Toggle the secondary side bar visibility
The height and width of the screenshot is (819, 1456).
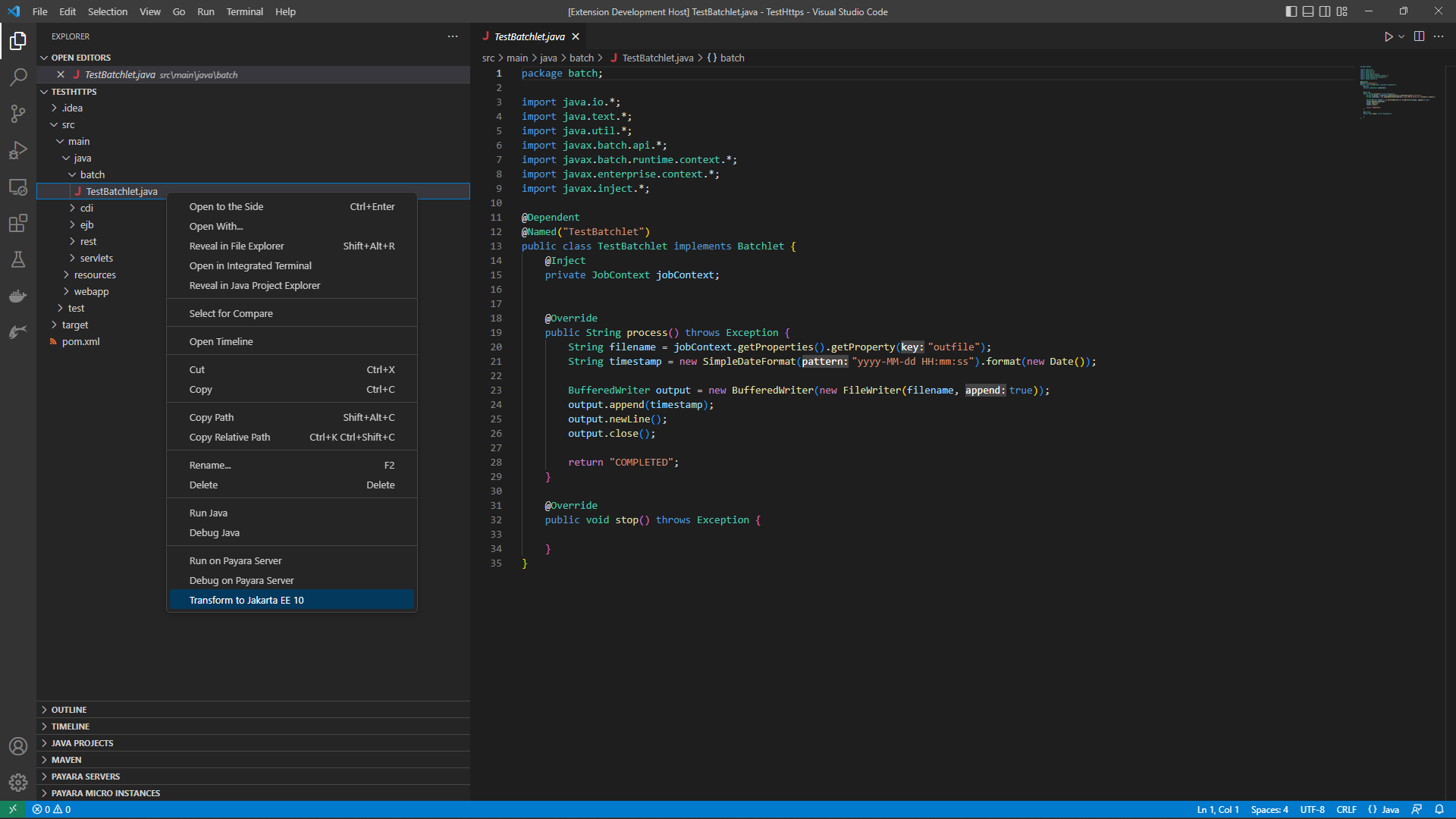[x=1324, y=11]
